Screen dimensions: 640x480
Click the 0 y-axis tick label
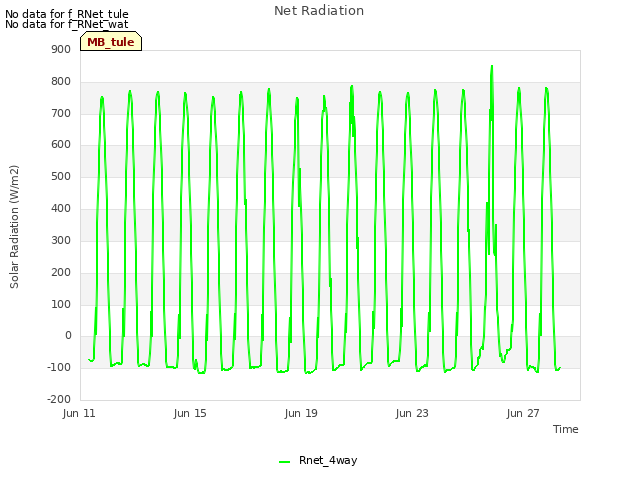[68, 336]
